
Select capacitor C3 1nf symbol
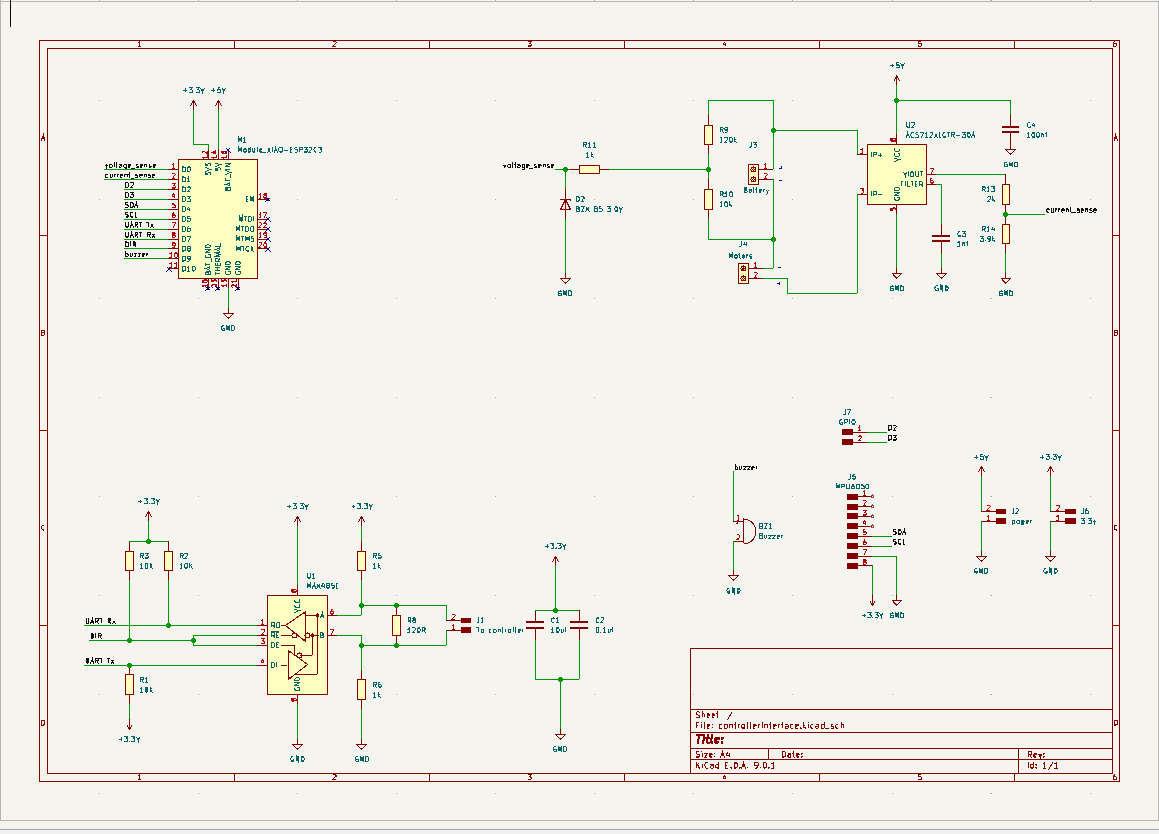pyautogui.click(x=941, y=239)
